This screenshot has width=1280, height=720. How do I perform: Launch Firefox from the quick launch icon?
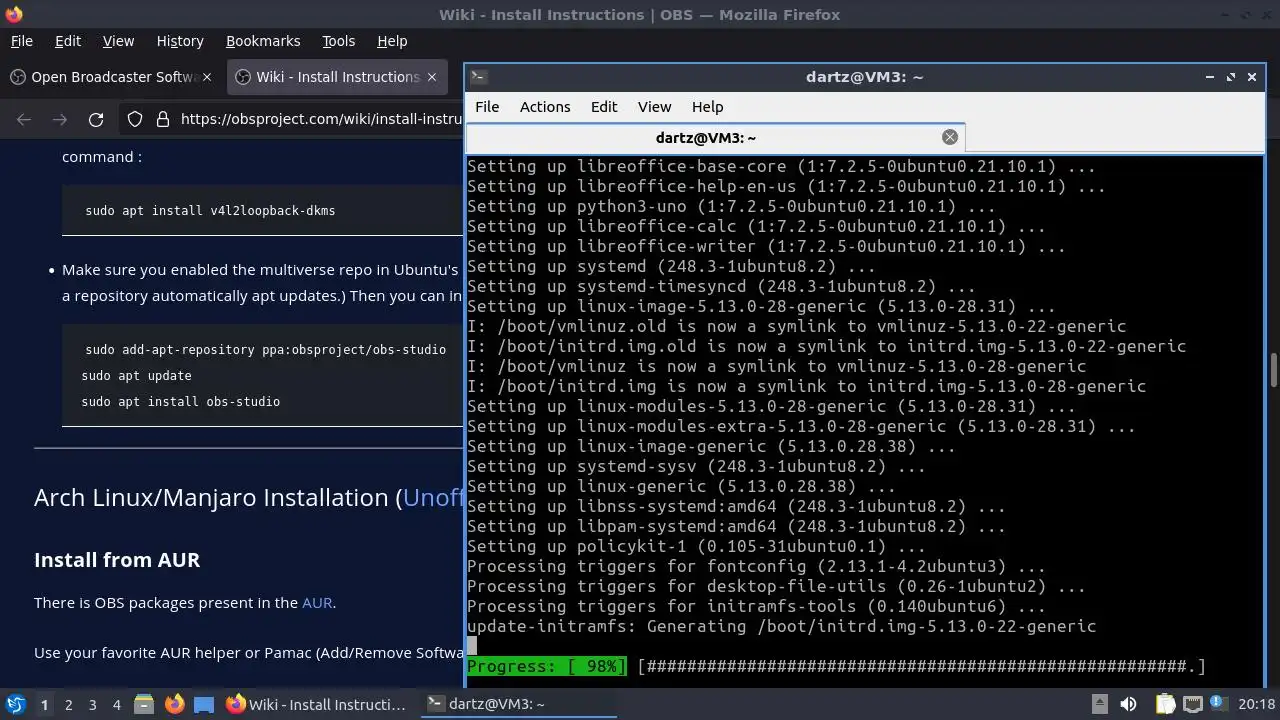174,704
